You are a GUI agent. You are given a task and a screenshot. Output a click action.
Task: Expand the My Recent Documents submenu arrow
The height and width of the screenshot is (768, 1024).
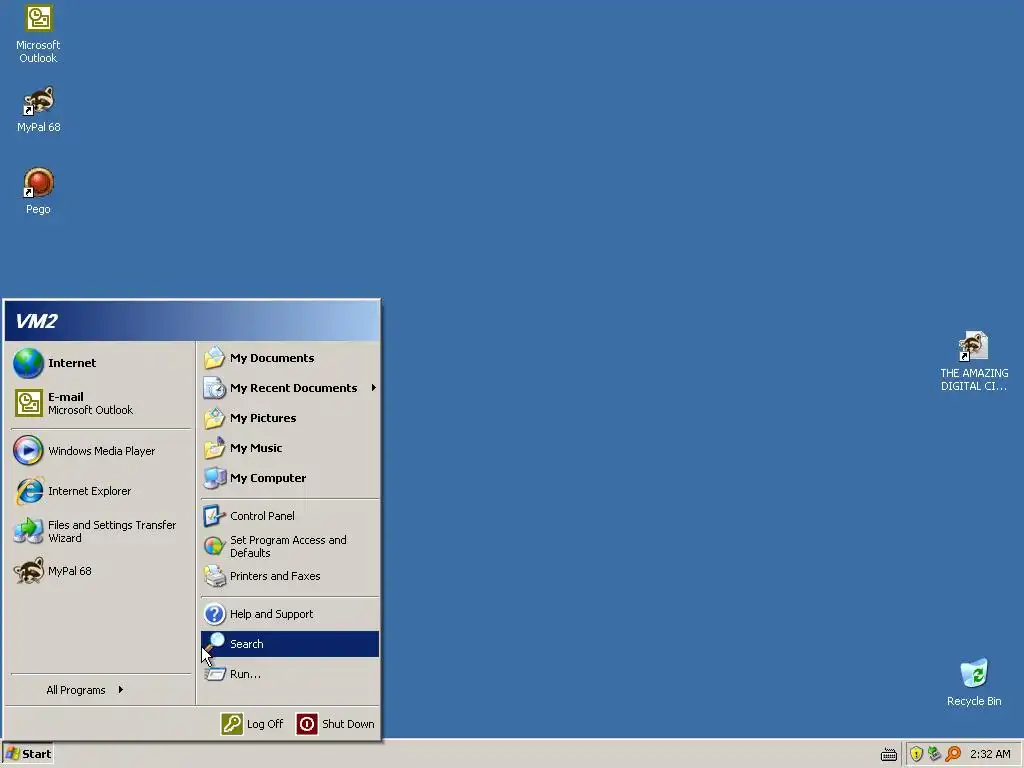(374, 388)
